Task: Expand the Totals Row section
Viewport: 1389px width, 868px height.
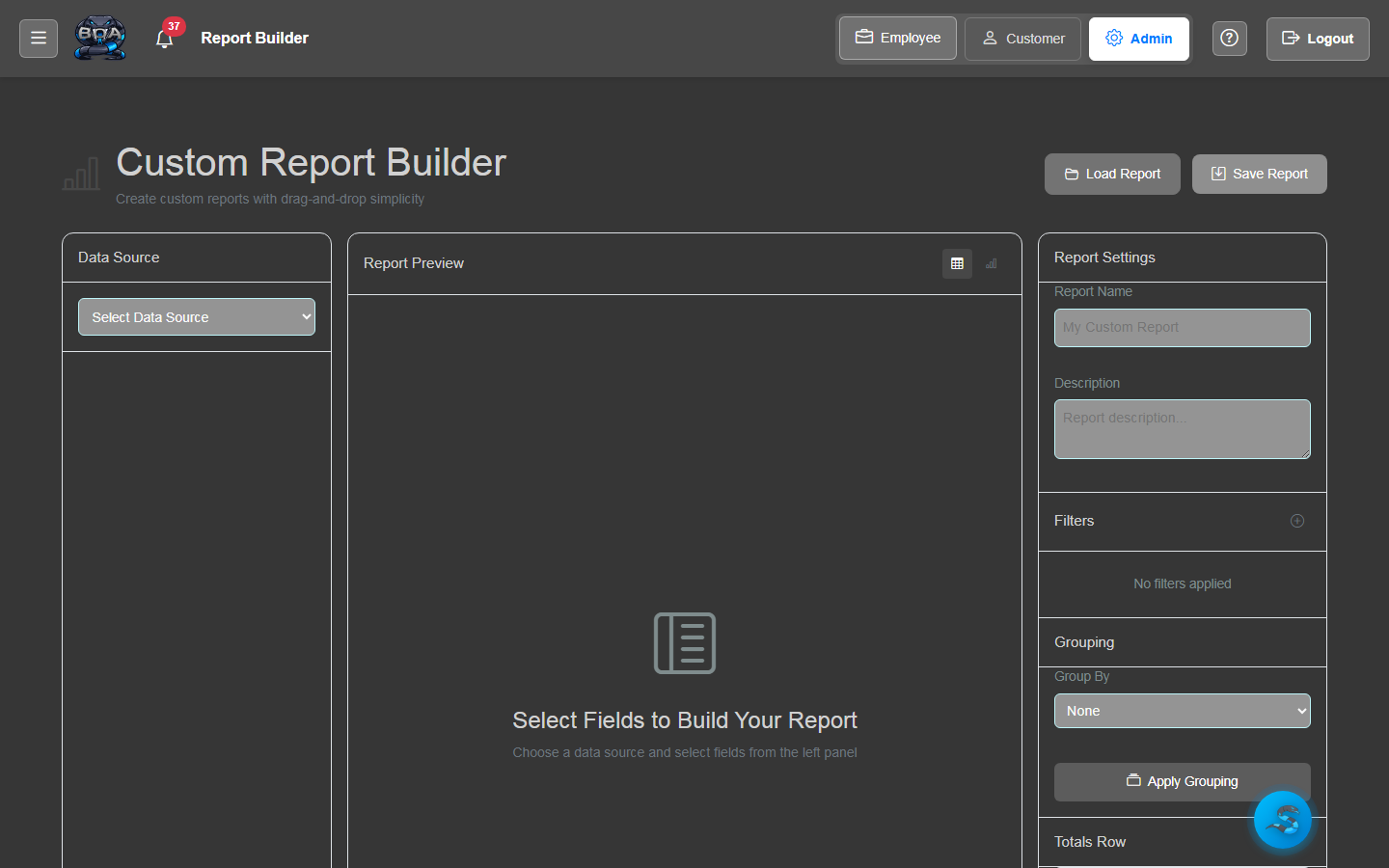Action: (1089, 841)
